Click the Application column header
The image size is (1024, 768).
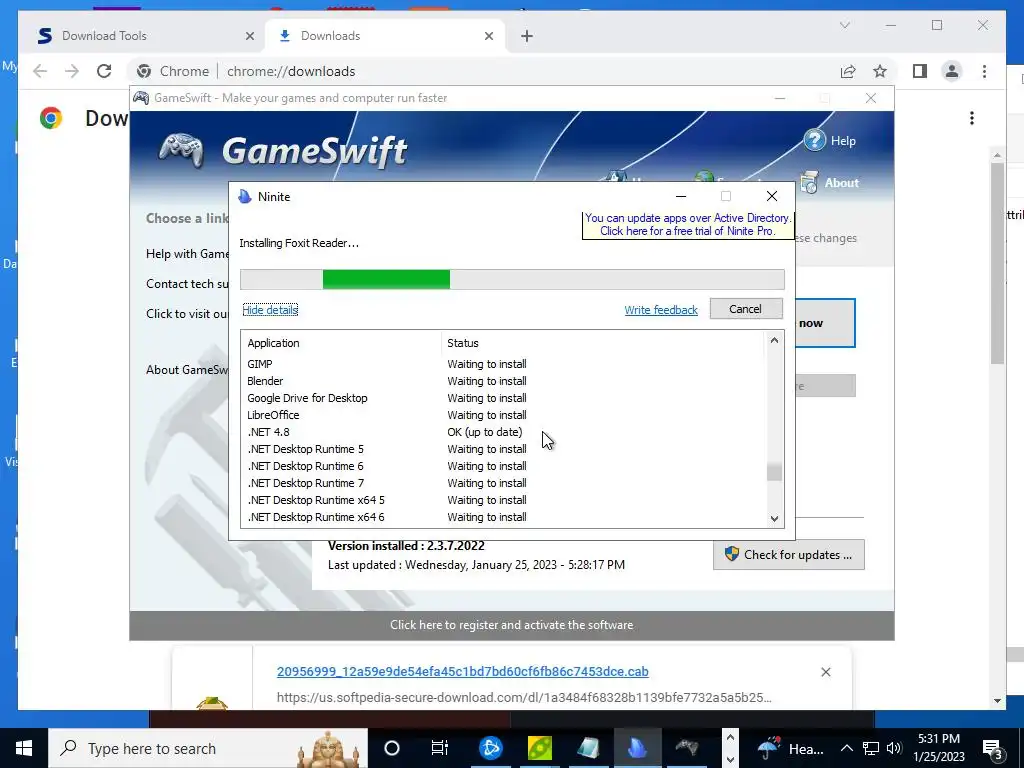342,343
